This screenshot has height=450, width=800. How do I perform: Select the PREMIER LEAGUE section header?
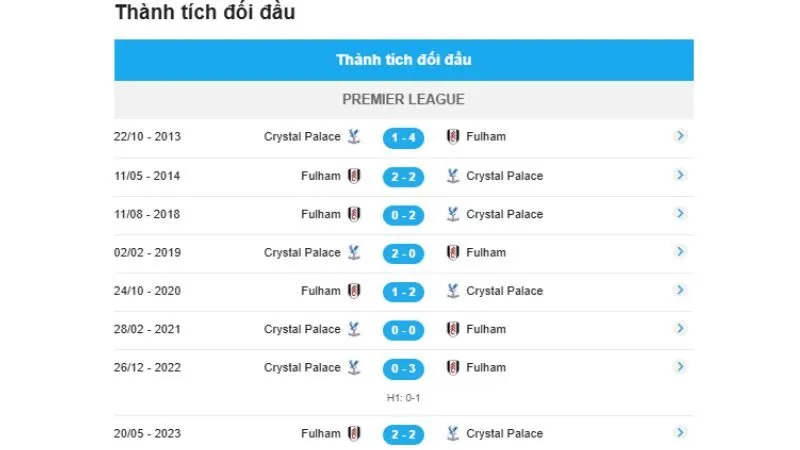404,100
